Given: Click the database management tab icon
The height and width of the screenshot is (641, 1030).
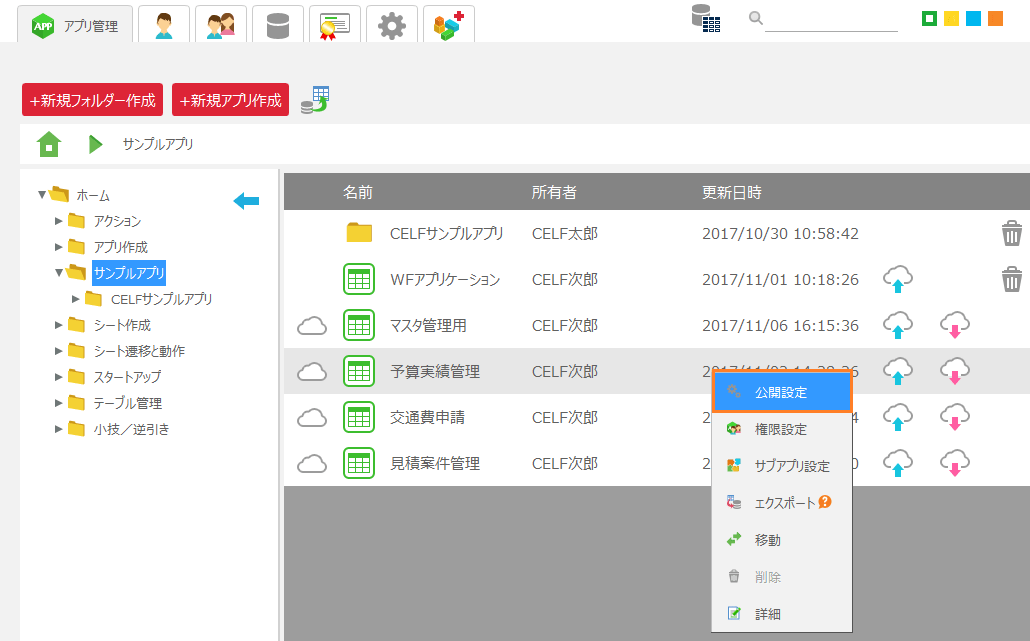Looking at the screenshot, I should pos(278,25).
